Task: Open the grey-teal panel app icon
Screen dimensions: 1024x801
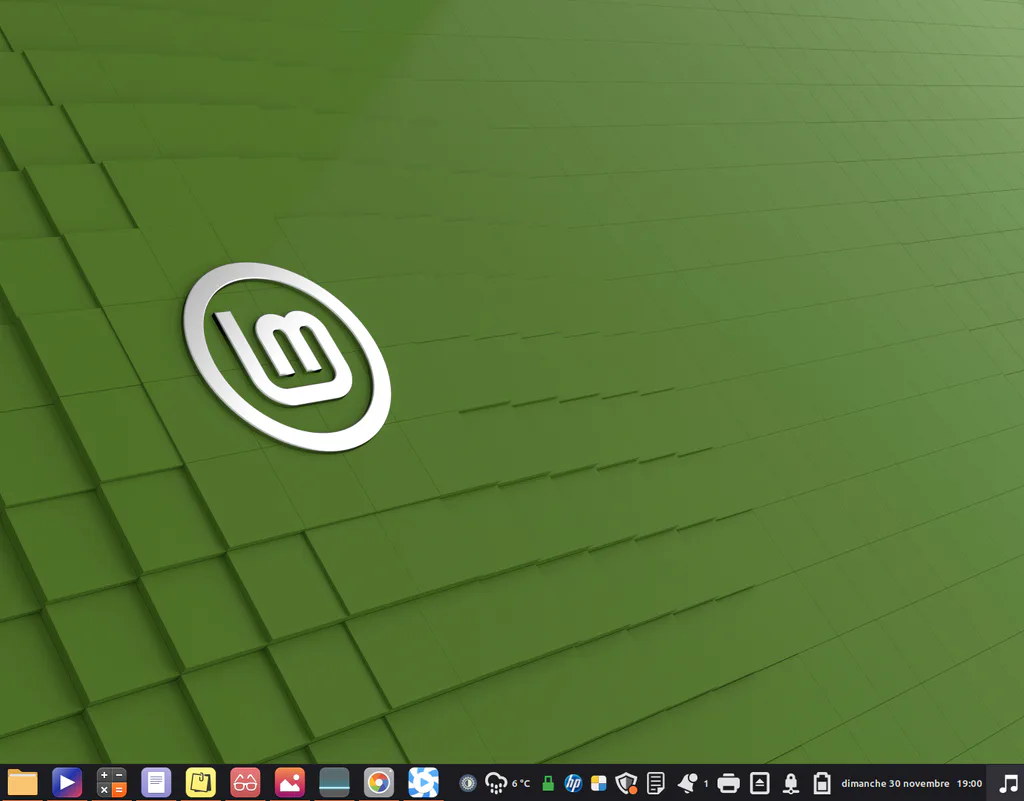Action: pos(334,782)
